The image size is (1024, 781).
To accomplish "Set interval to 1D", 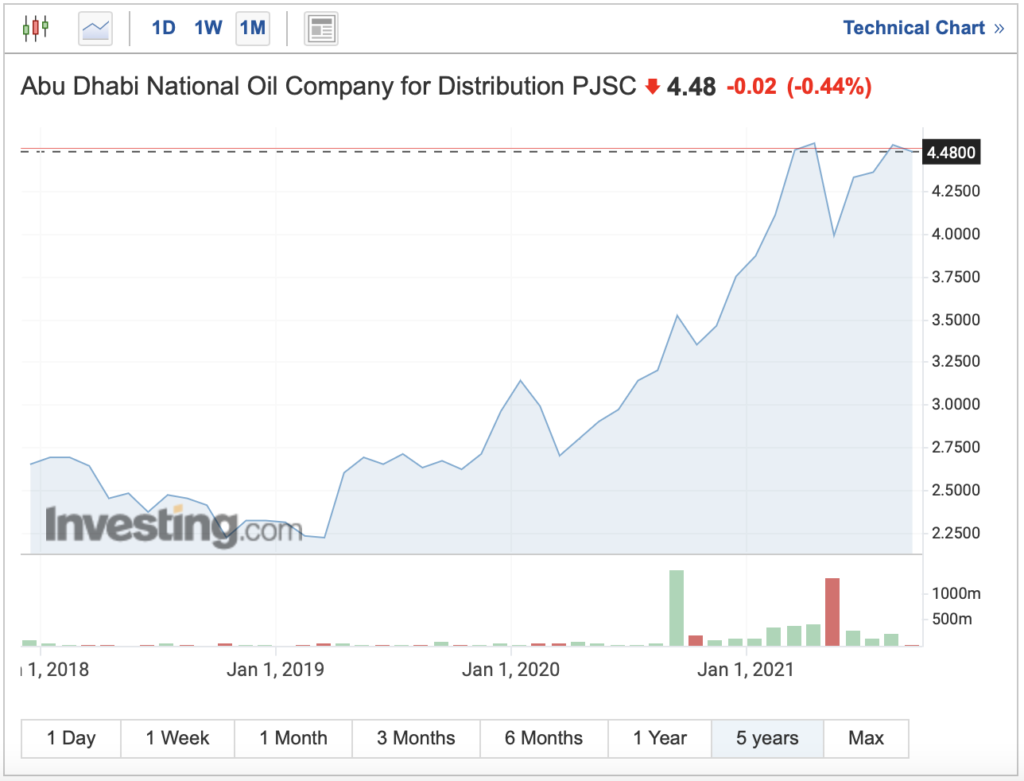I will pyautogui.click(x=163, y=28).
